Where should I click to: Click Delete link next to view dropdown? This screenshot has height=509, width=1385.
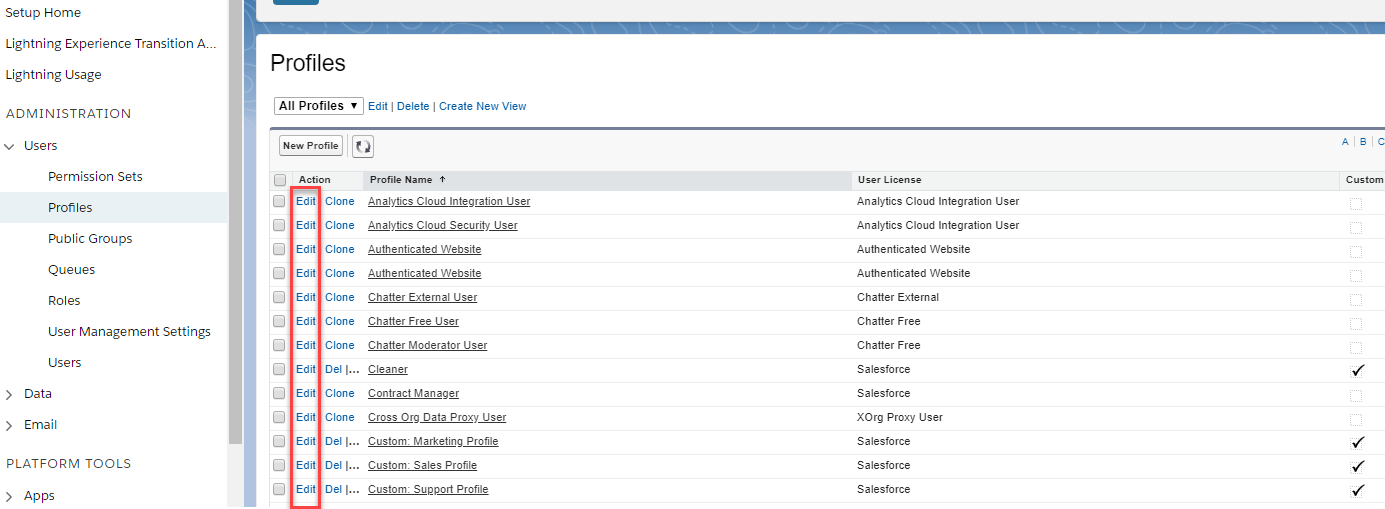(x=413, y=106)
